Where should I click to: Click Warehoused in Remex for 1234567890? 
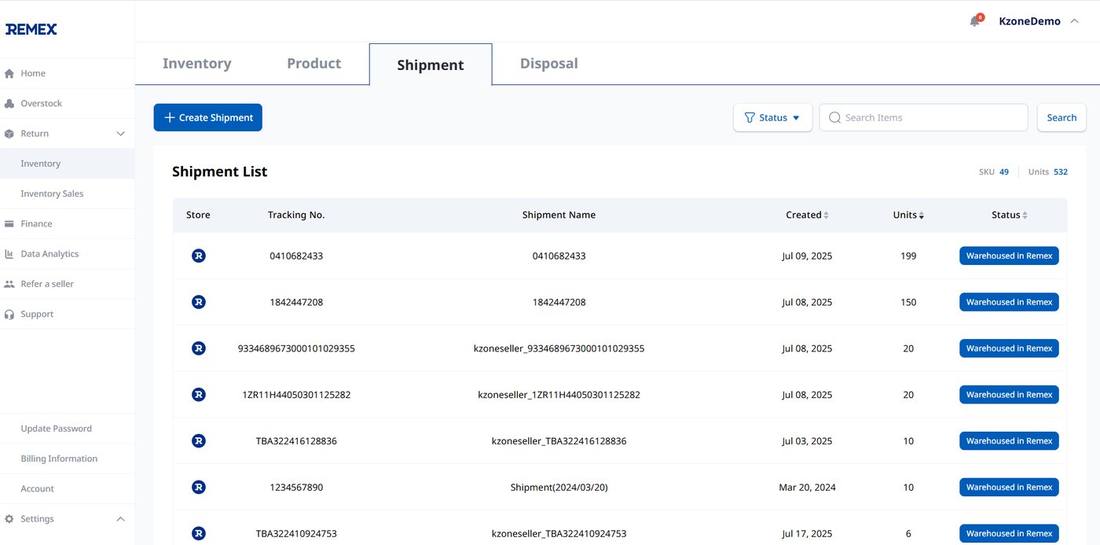pyautogui.click(x=1009, y=487)
